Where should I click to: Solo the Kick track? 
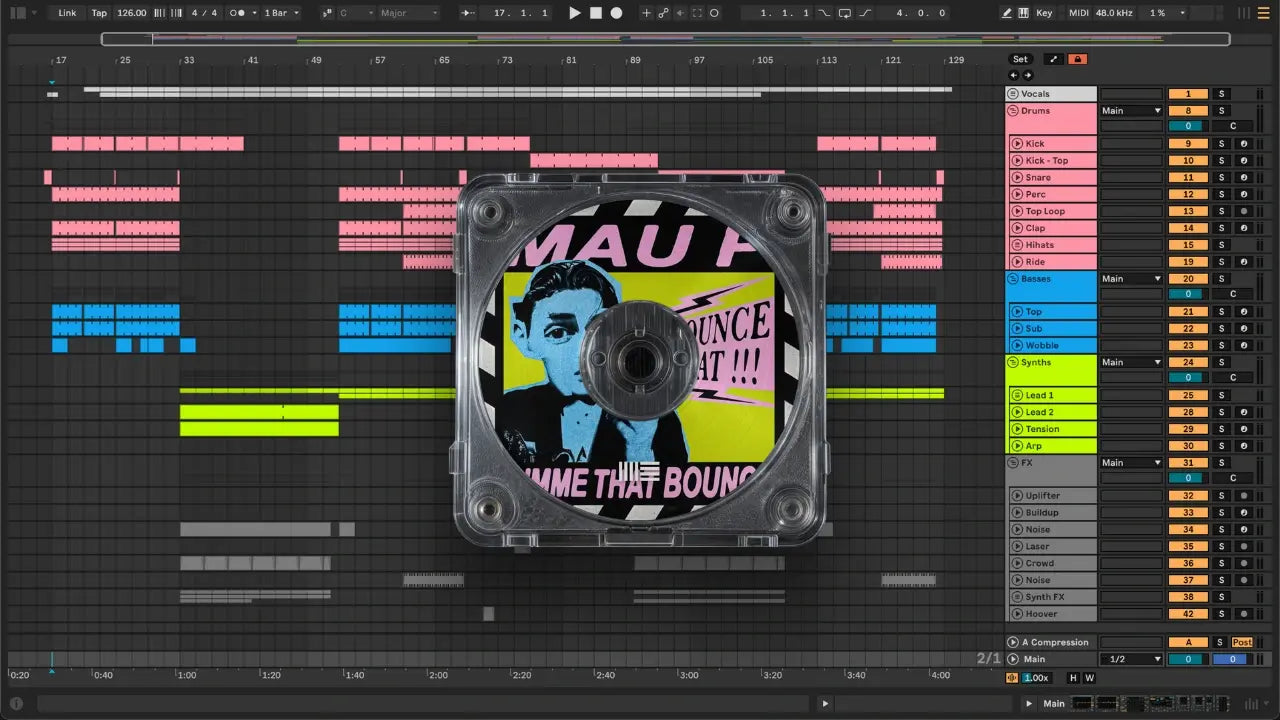[x=1220, y=144]
